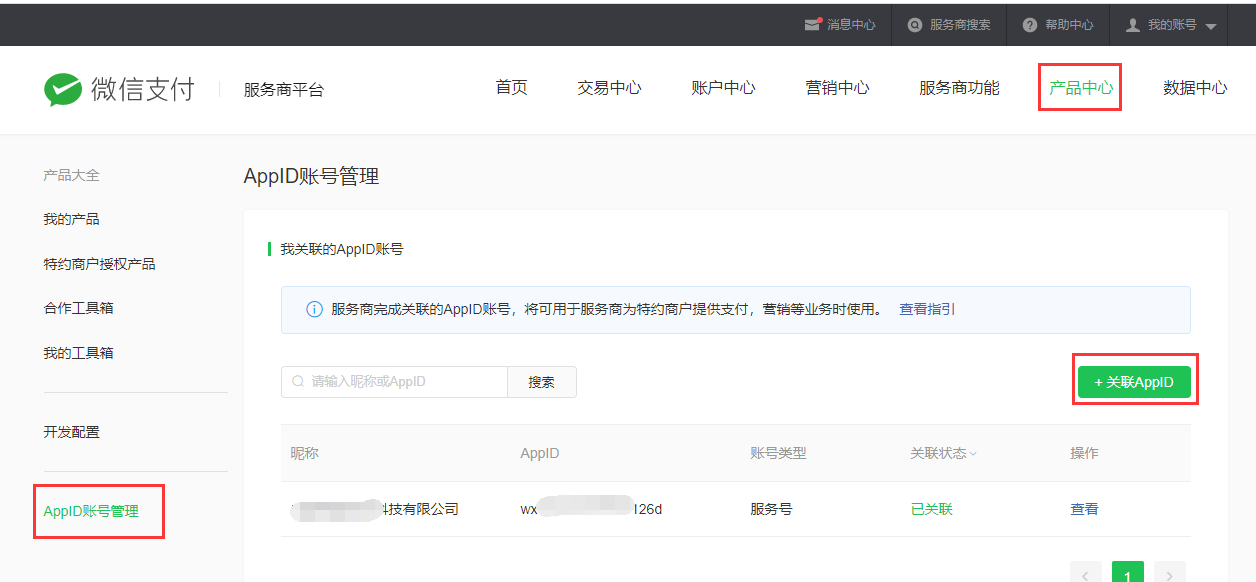Screen dimensions: 1256x582
Task: Click the AppID column header
Action: pos(540,453)
